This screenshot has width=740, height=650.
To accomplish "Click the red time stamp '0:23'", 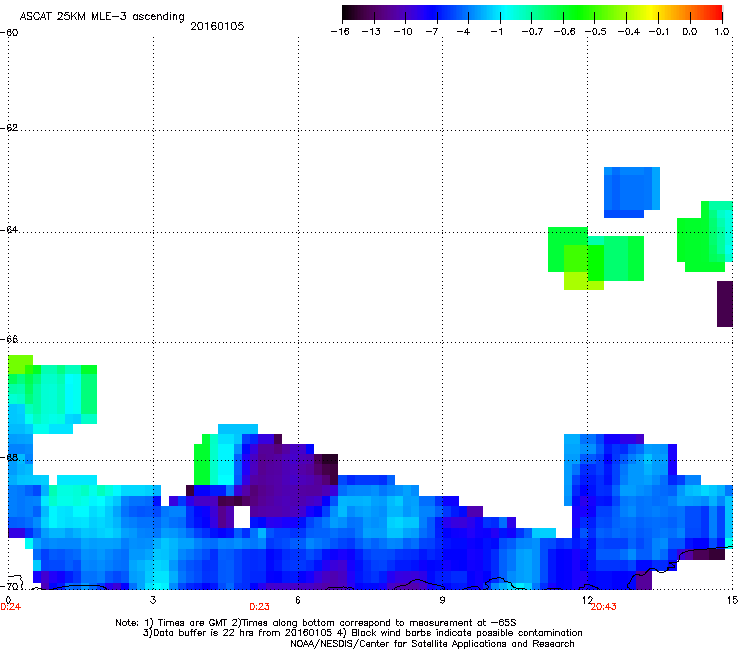I will point(260,607).
